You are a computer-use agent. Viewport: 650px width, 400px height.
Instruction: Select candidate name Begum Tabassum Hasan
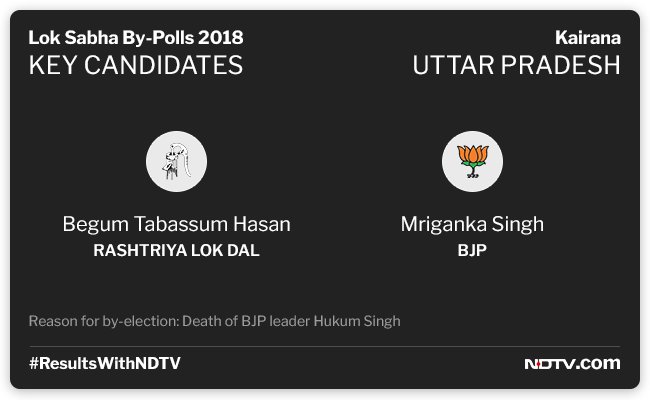(177, 224)
